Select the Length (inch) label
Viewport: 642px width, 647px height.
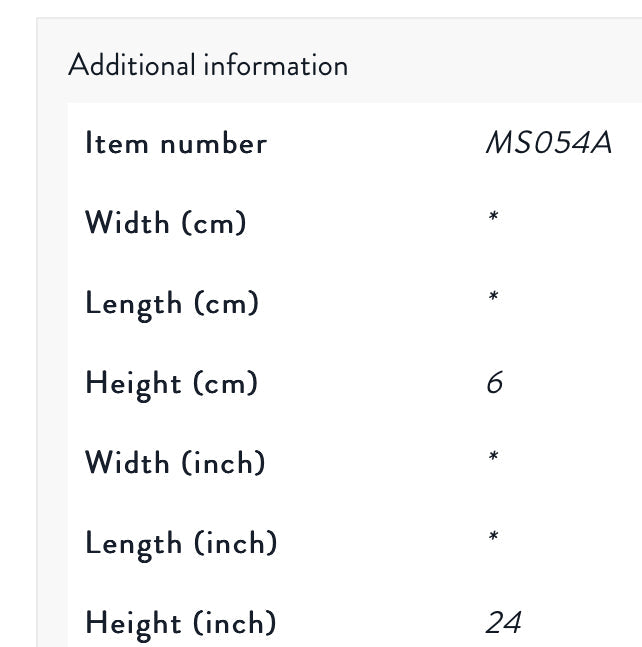[181, 544]
